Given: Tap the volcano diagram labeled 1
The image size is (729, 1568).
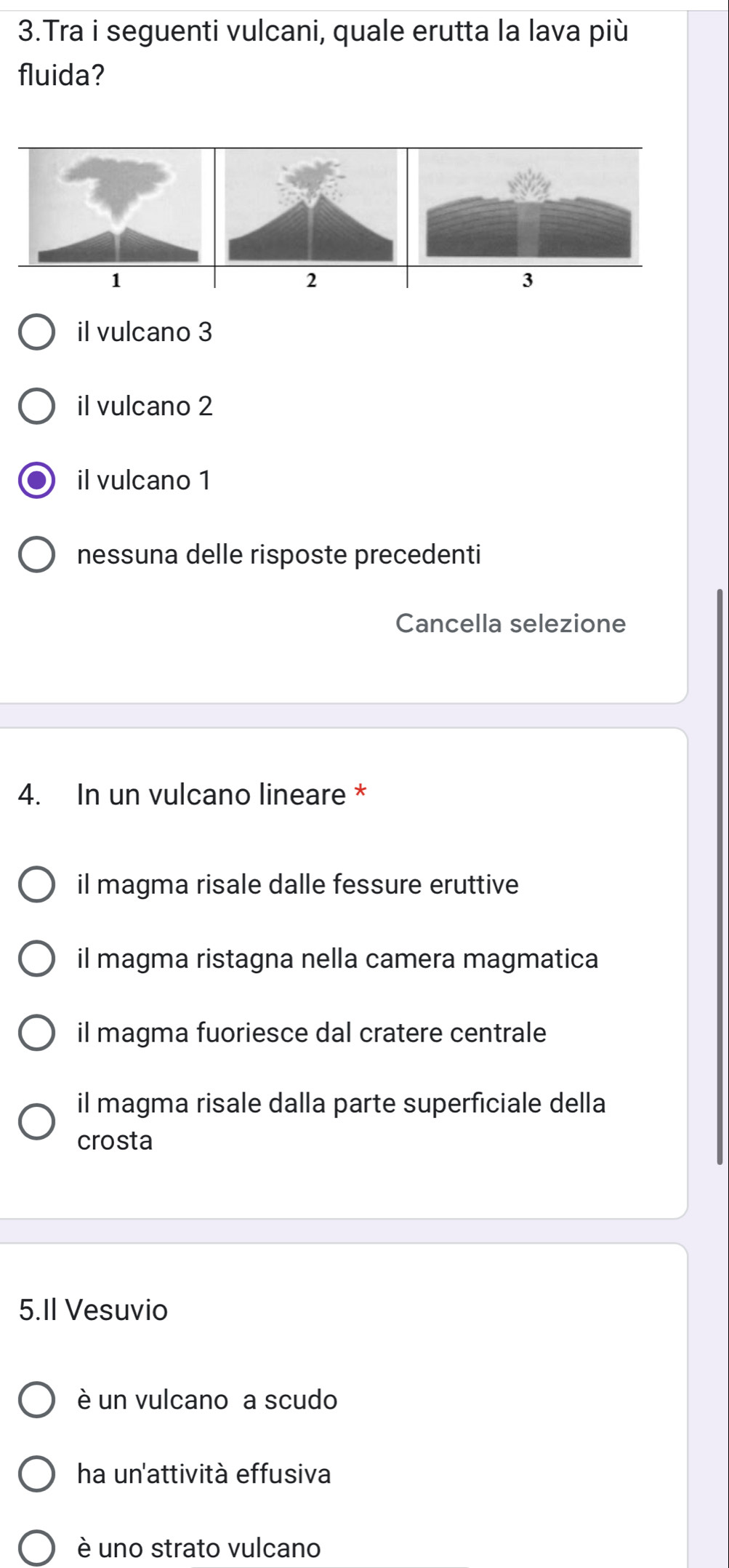Looking at the screenshot, I should click(x=116, y=207).
